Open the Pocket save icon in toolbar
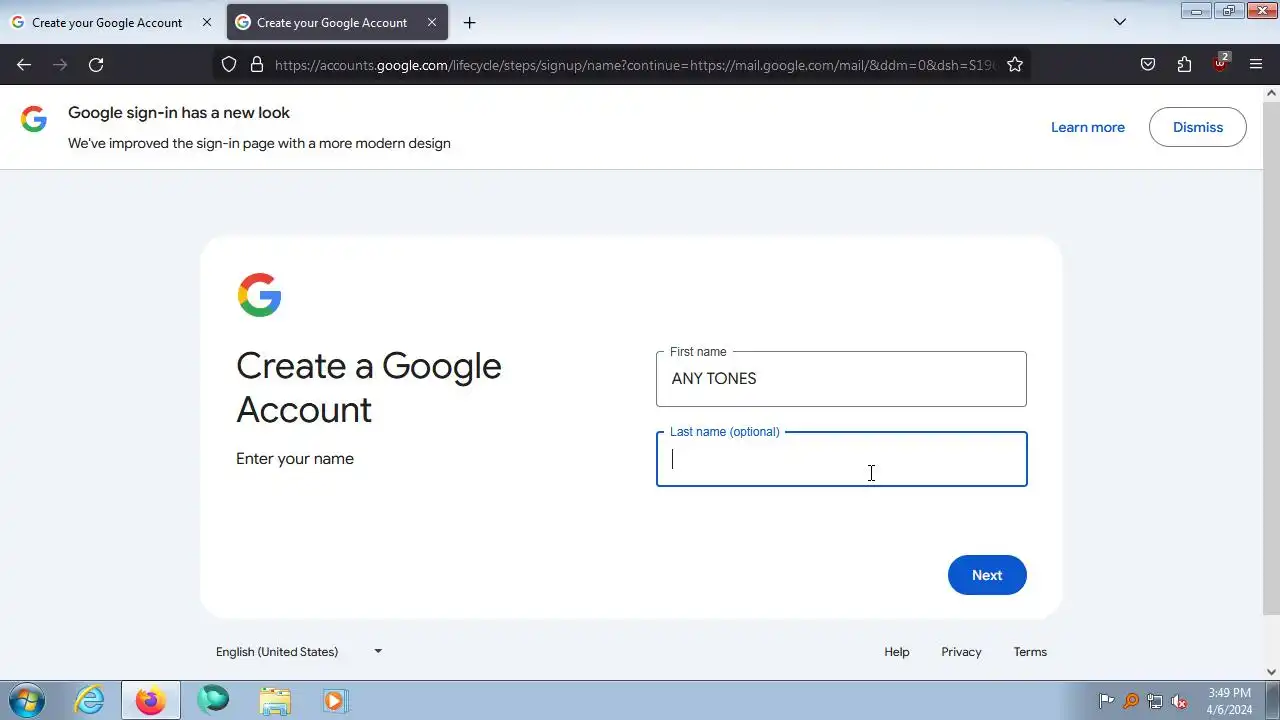Image resolution: width=1280 pixels, height=720 pixels. (1148, 65)
